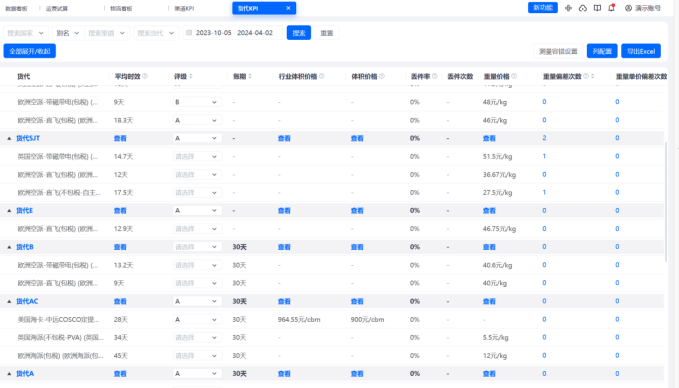Click 货代SJT average time 查看 link
The image size is (679, 388).
(x=120, y=138)
